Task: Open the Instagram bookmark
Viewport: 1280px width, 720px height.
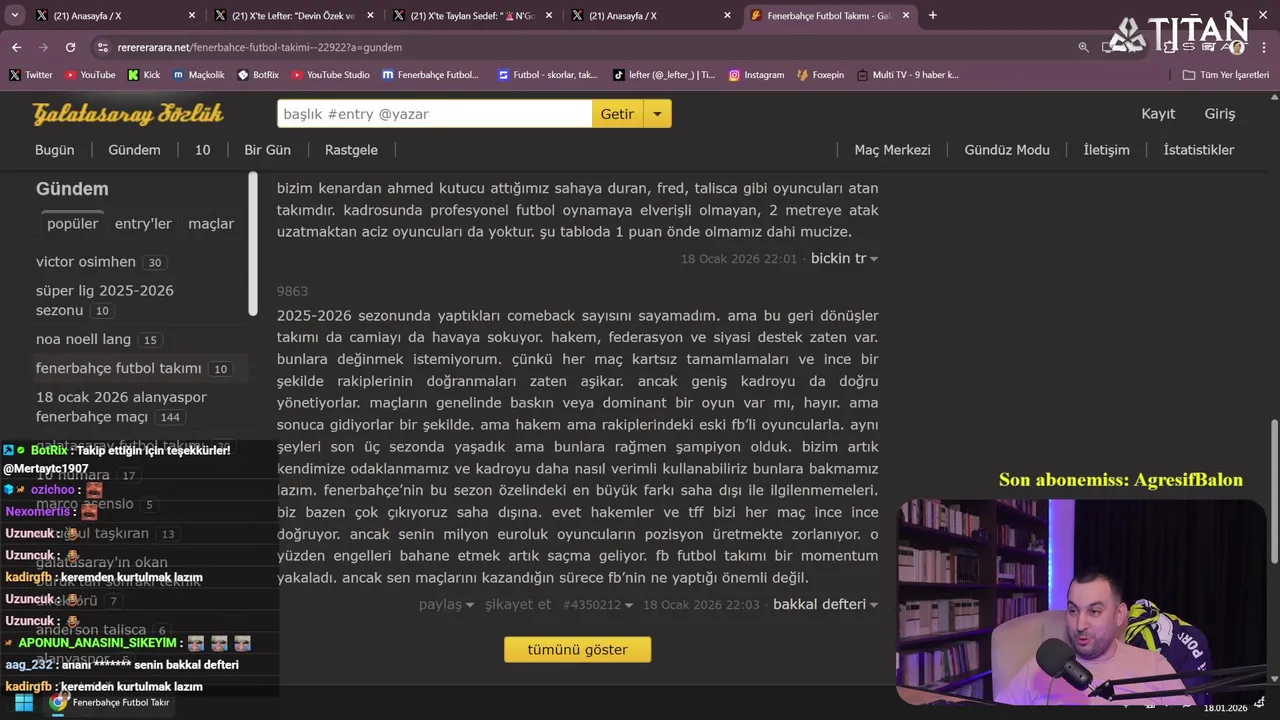Action: click(x=756, y=75)
